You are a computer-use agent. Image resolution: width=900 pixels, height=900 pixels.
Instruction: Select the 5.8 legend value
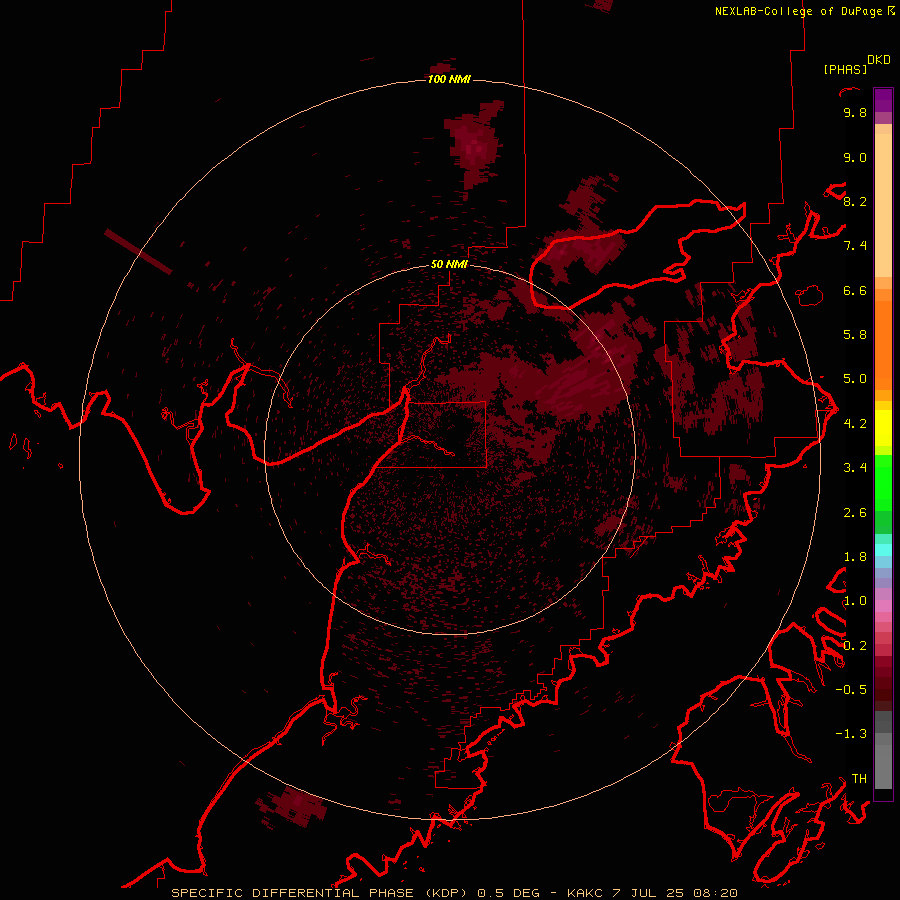[855, 335]
